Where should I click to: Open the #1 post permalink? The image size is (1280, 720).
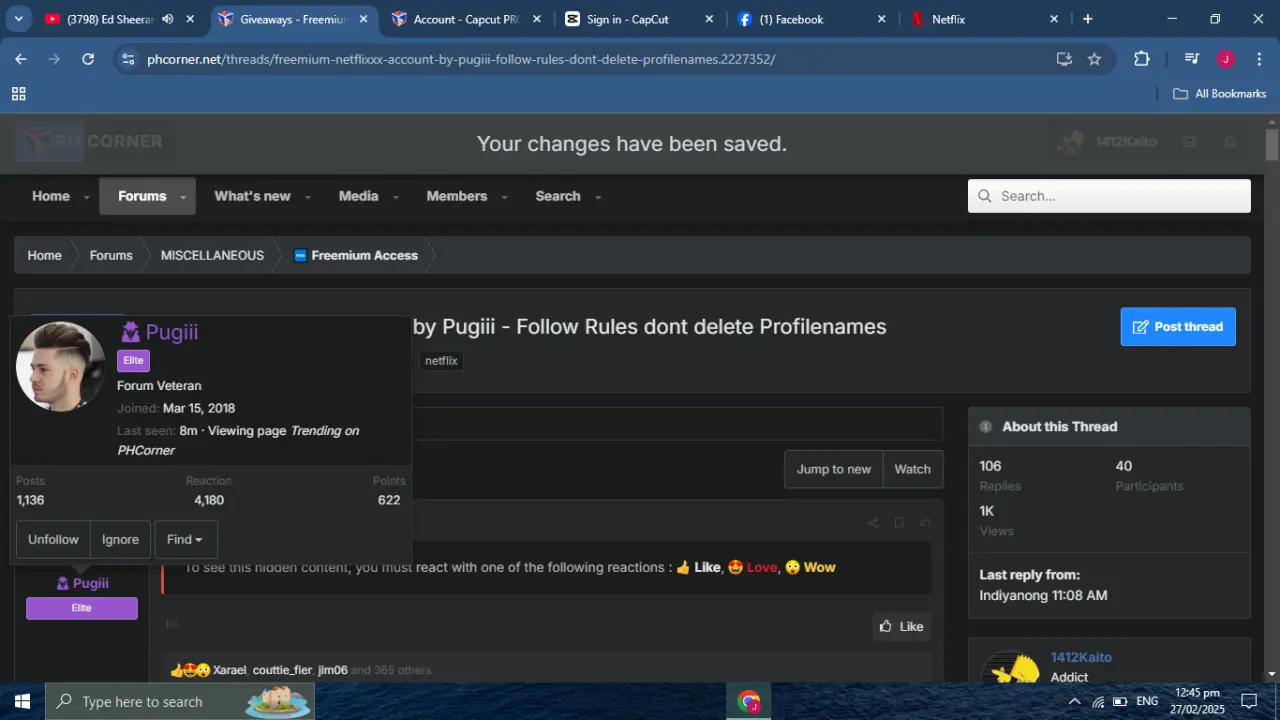coord(925,523)
